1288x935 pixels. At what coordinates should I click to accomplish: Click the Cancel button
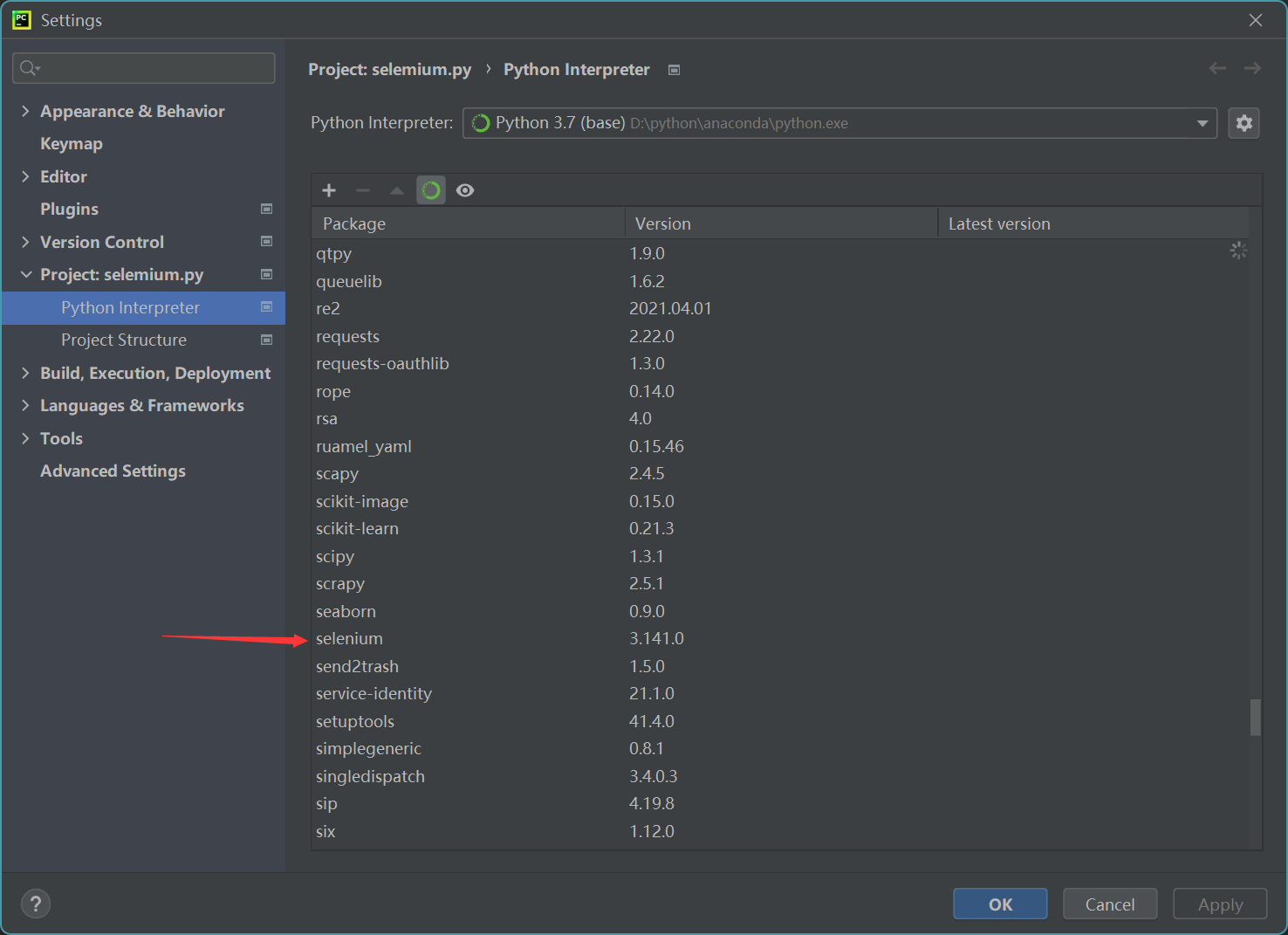(x=1110, y=904)
